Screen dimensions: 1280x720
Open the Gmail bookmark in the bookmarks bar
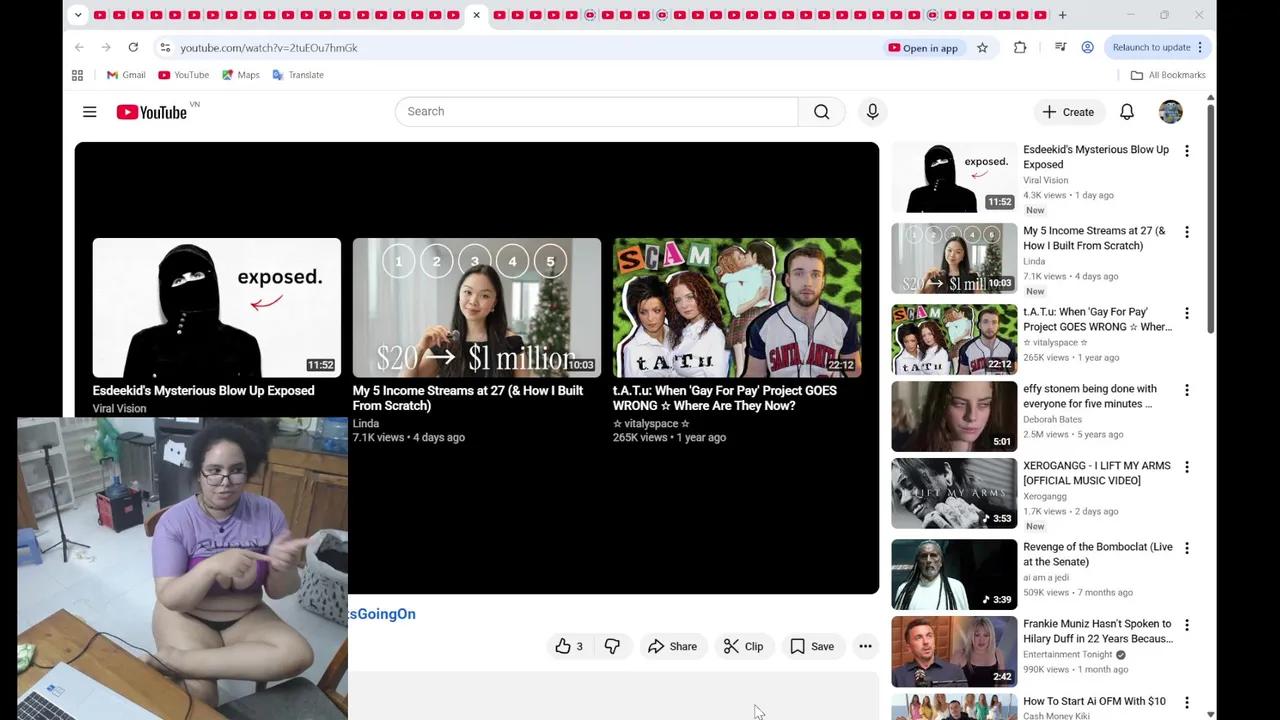125,74
